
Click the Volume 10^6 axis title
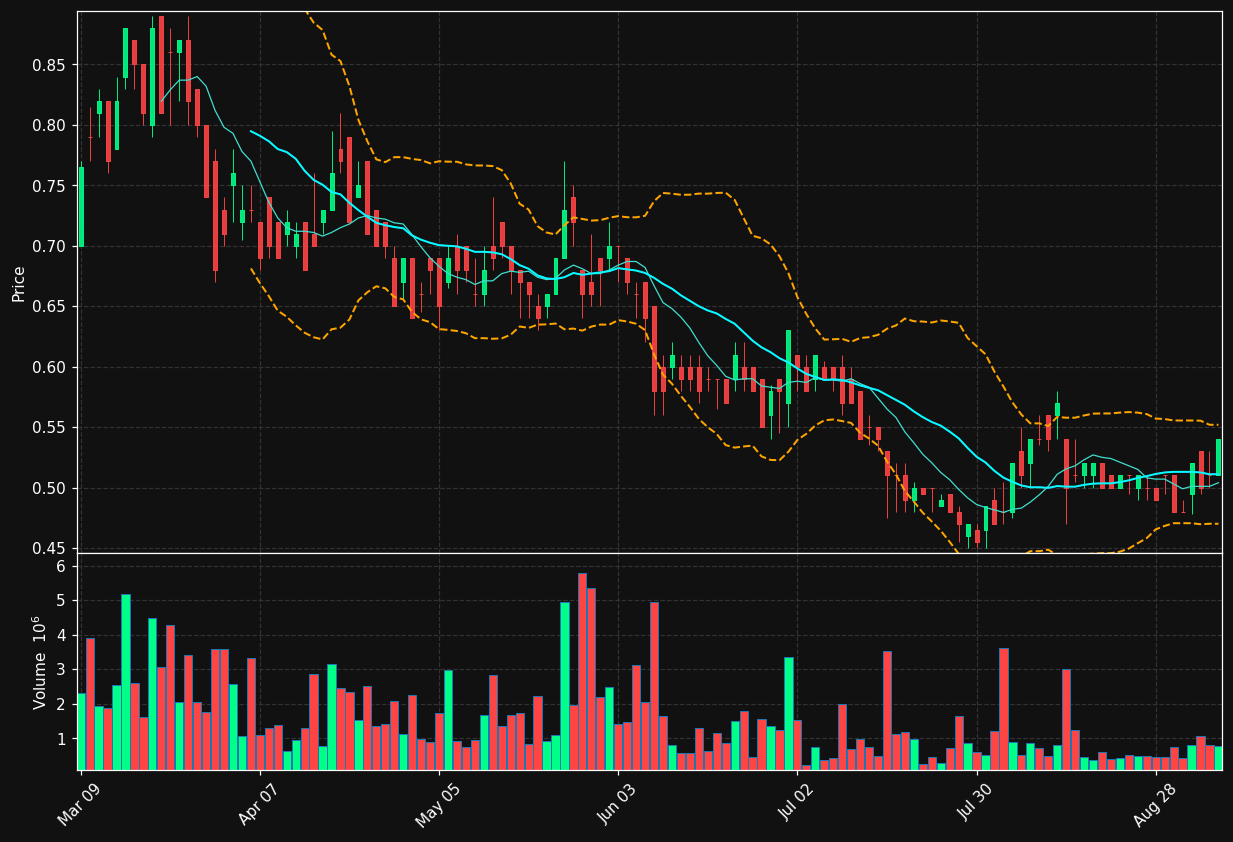click(40, 662)
